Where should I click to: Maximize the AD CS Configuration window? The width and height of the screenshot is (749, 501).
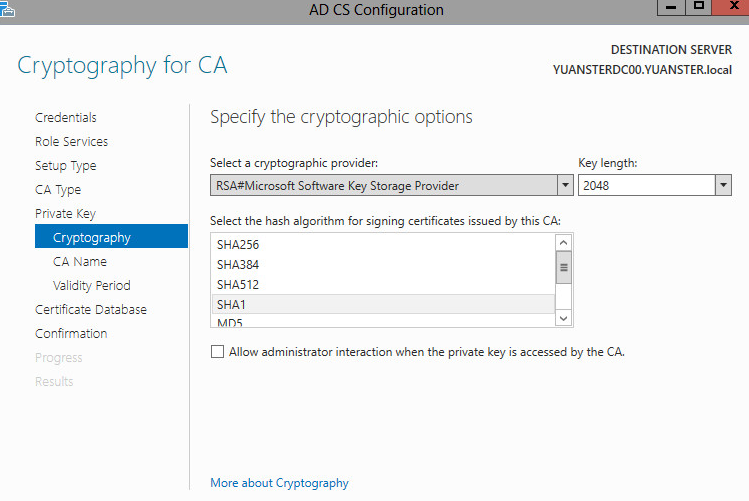point(698,7)
